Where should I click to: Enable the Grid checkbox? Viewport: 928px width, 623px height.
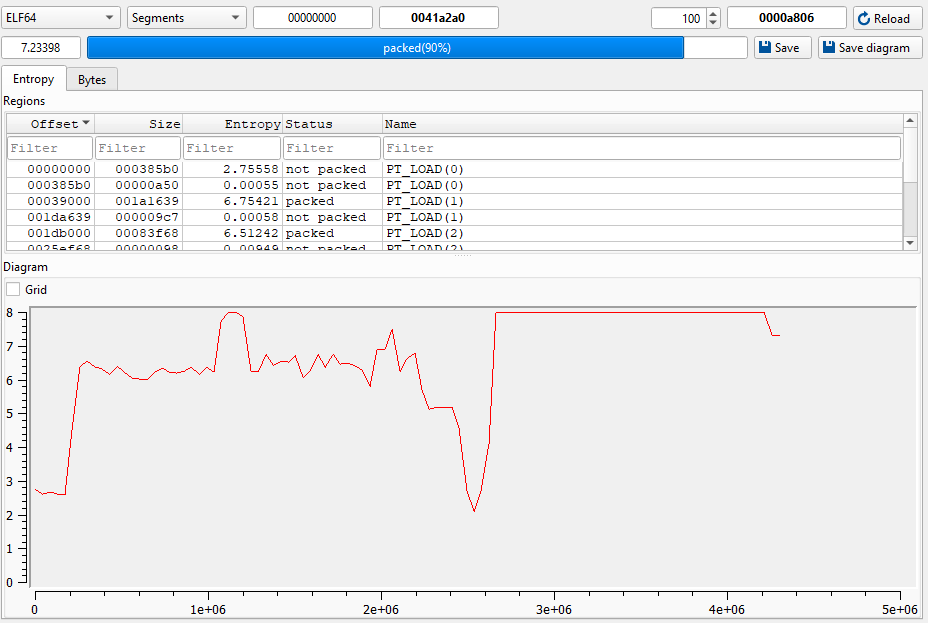point(13,290)
